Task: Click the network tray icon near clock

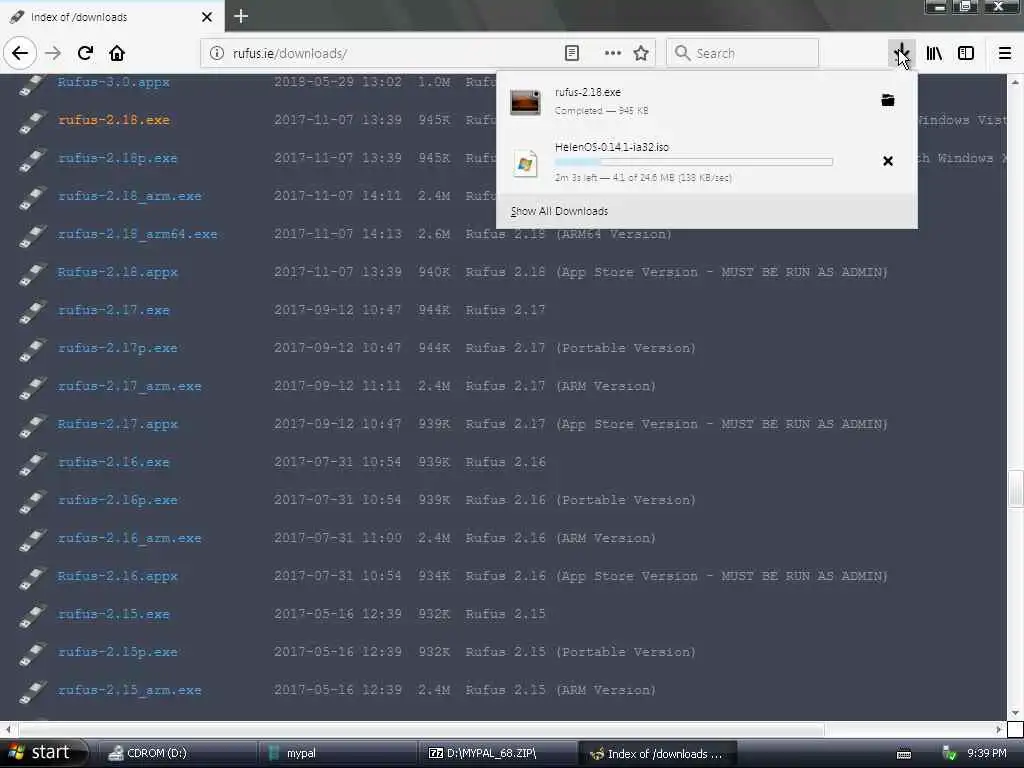Action: (950, 754)
